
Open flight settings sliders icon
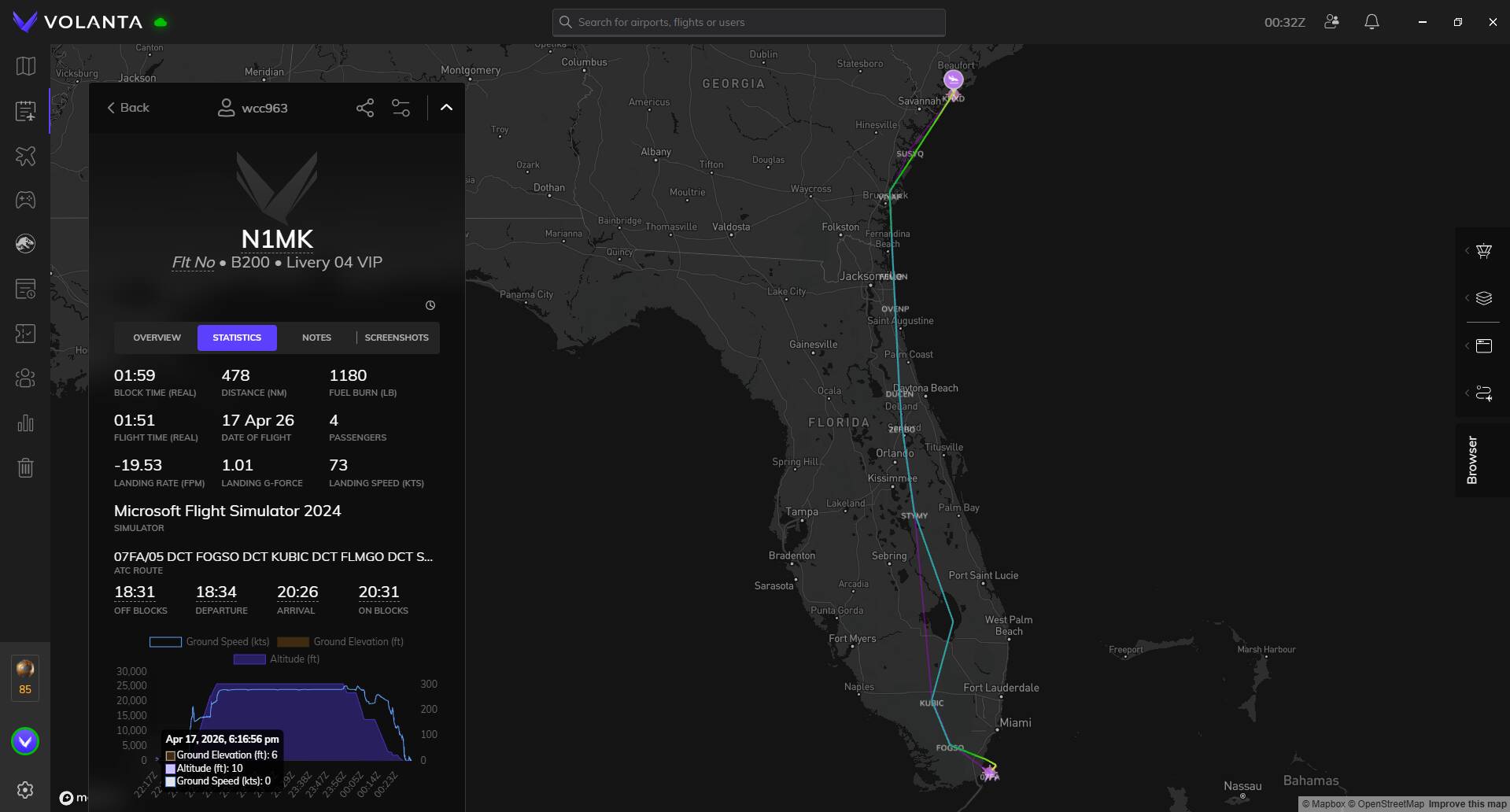pos(401,108)
